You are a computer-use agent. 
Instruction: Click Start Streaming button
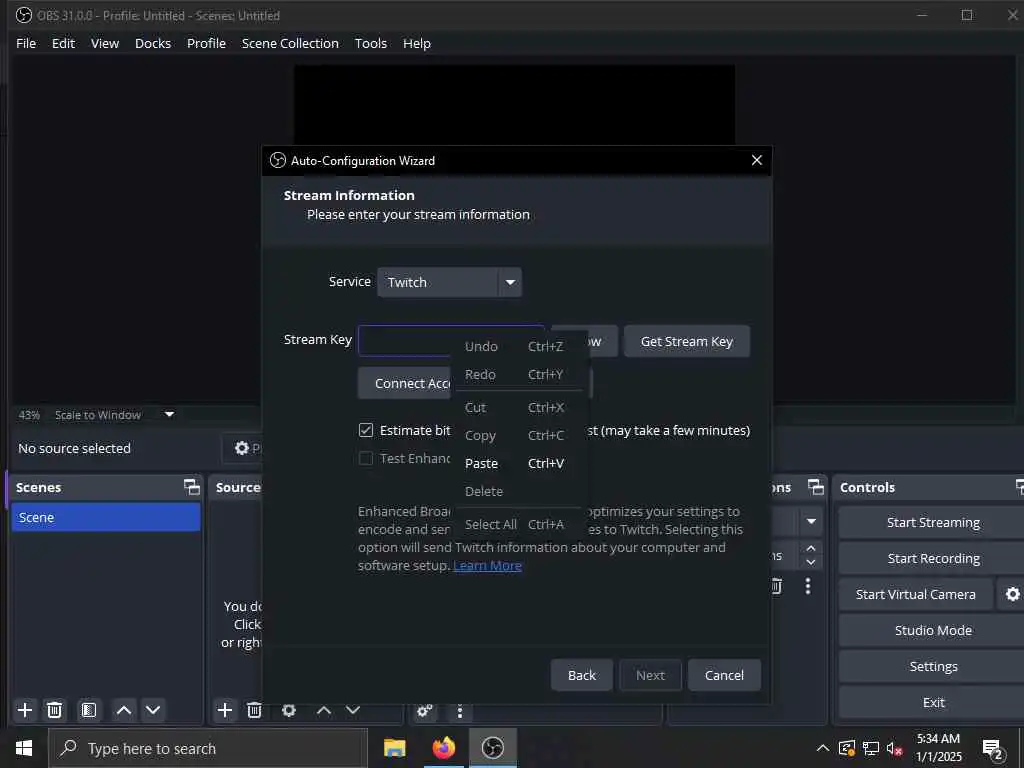click(933, 522)
